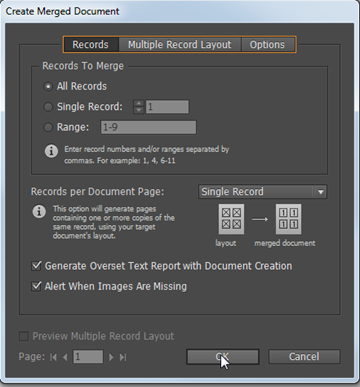The width and height of the screenshot is (360, 387).
Task: Jump to last page navigation icon
Action: 123,357
